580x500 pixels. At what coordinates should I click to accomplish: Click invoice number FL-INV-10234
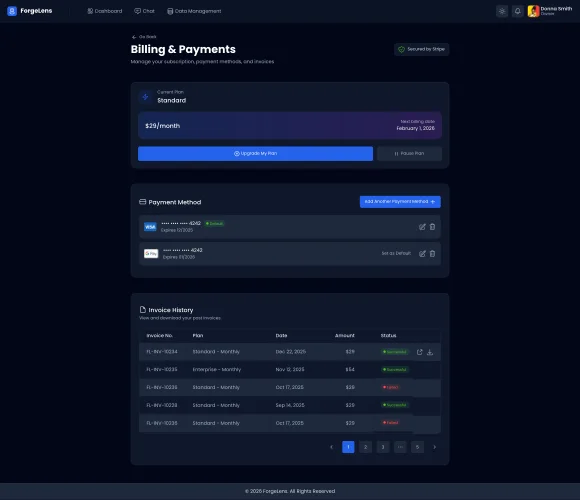pos(162,352)
